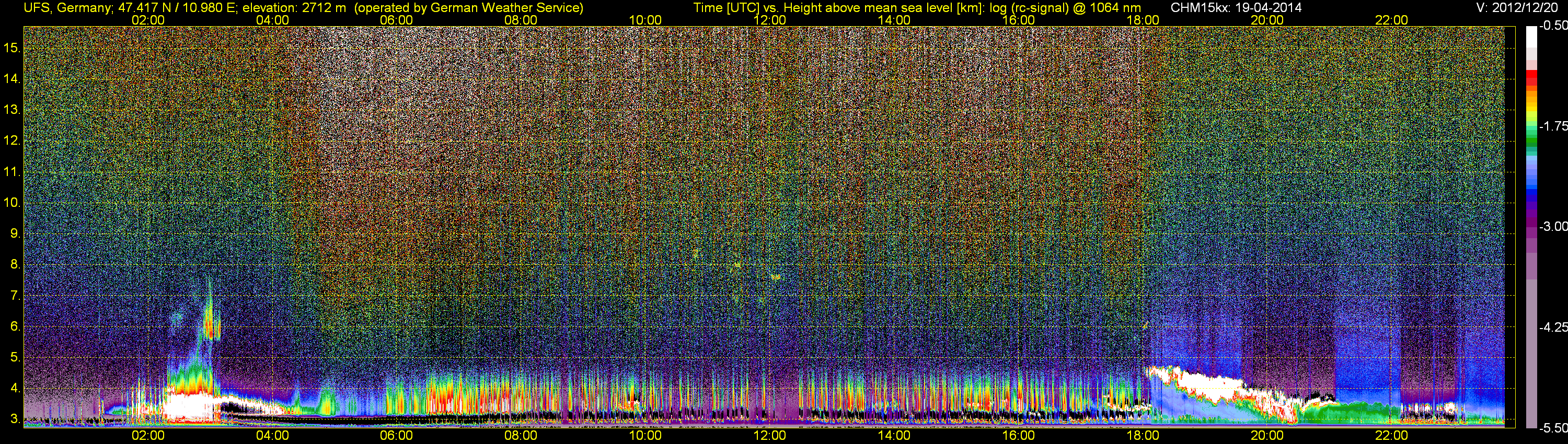
Task: Click the '-1.75' value on the color scale
Action: [1553, 126]
